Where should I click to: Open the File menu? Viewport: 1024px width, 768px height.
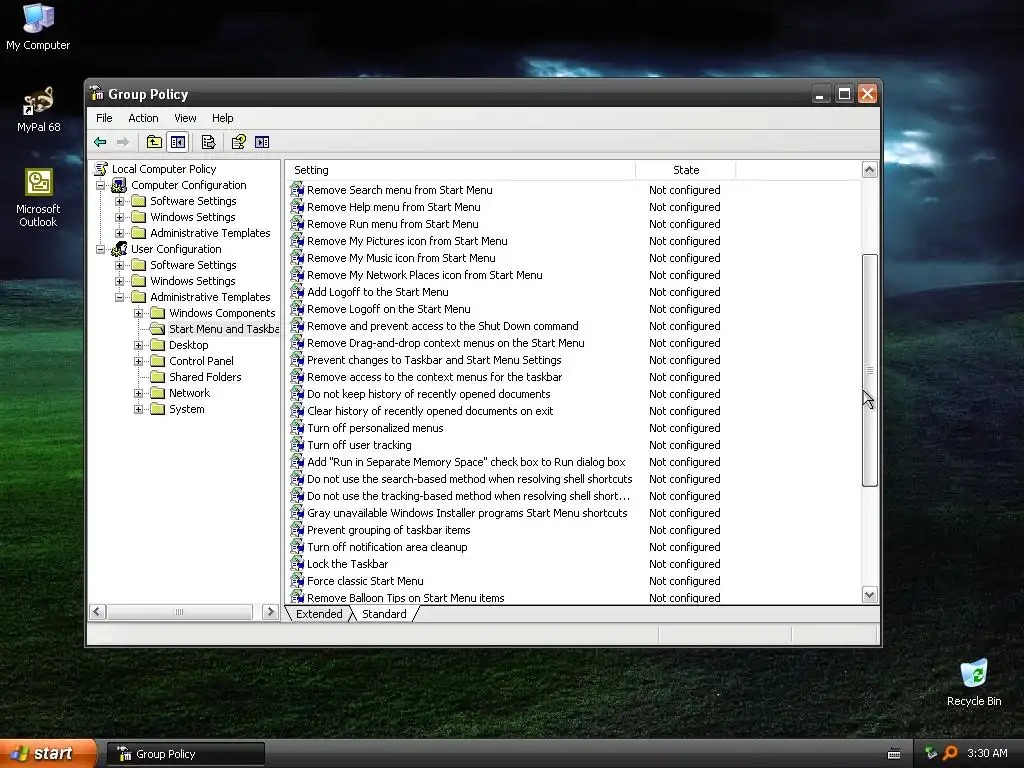pyautogui.click(x=104, y=118)
